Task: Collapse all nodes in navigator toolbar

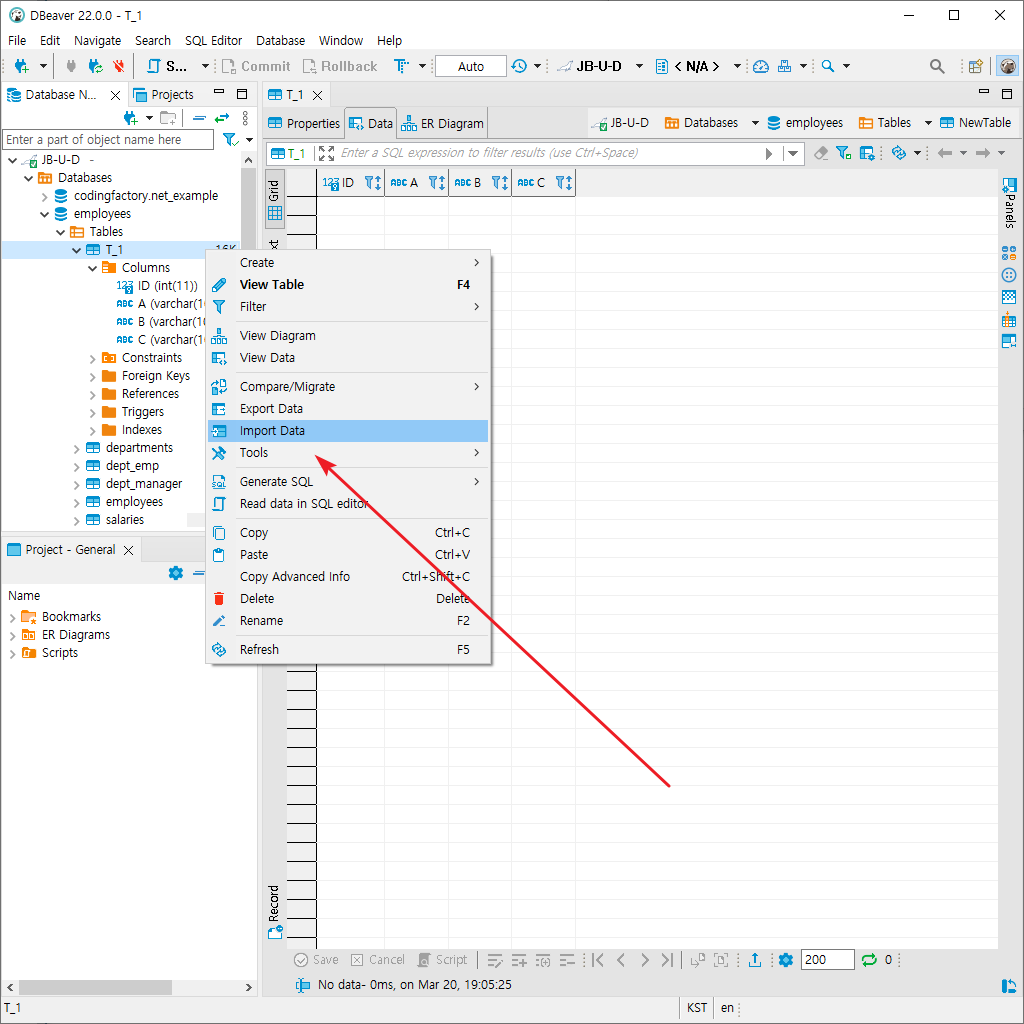Action: (x=200, y=118)
